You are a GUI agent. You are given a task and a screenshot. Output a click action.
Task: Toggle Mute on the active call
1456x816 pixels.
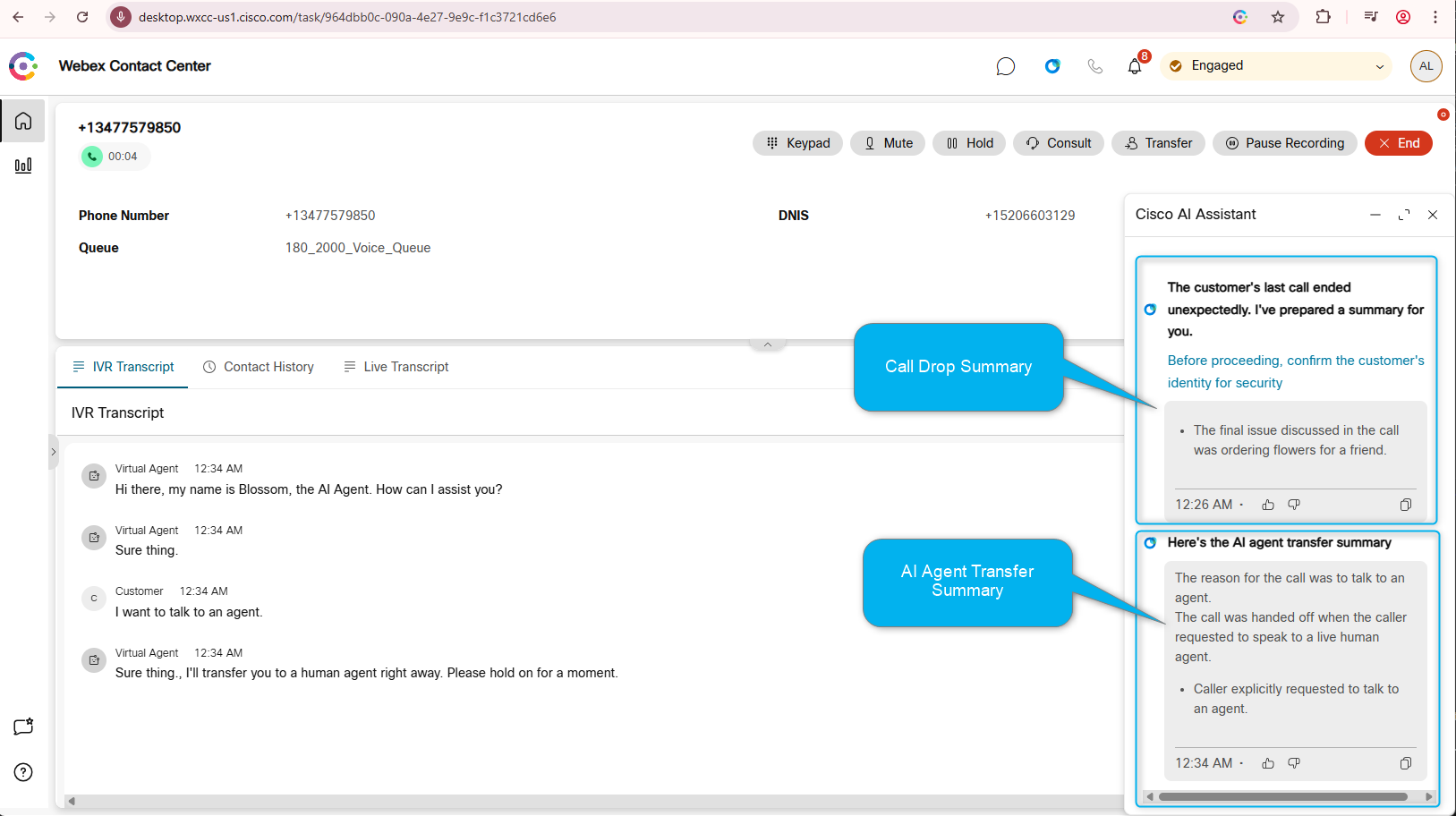point(890,143)
